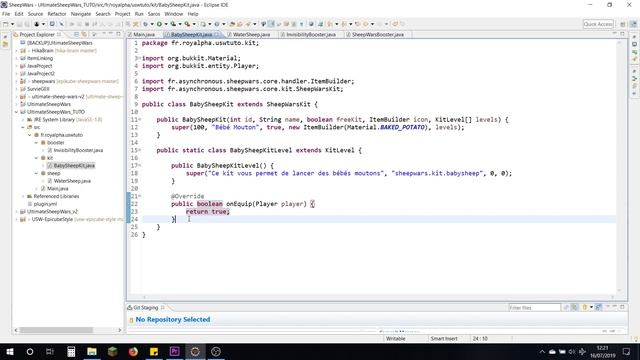
Task: Collapse the booster package node
Action: pos(36,143)
